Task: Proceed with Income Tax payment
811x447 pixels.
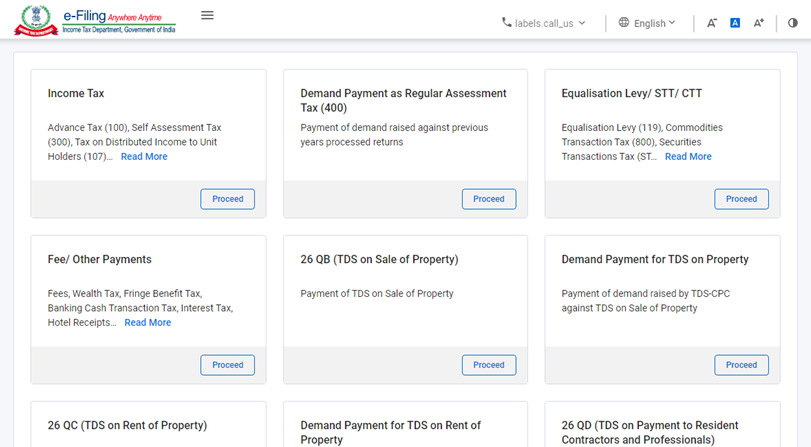Action: click(x=228, y=199)
